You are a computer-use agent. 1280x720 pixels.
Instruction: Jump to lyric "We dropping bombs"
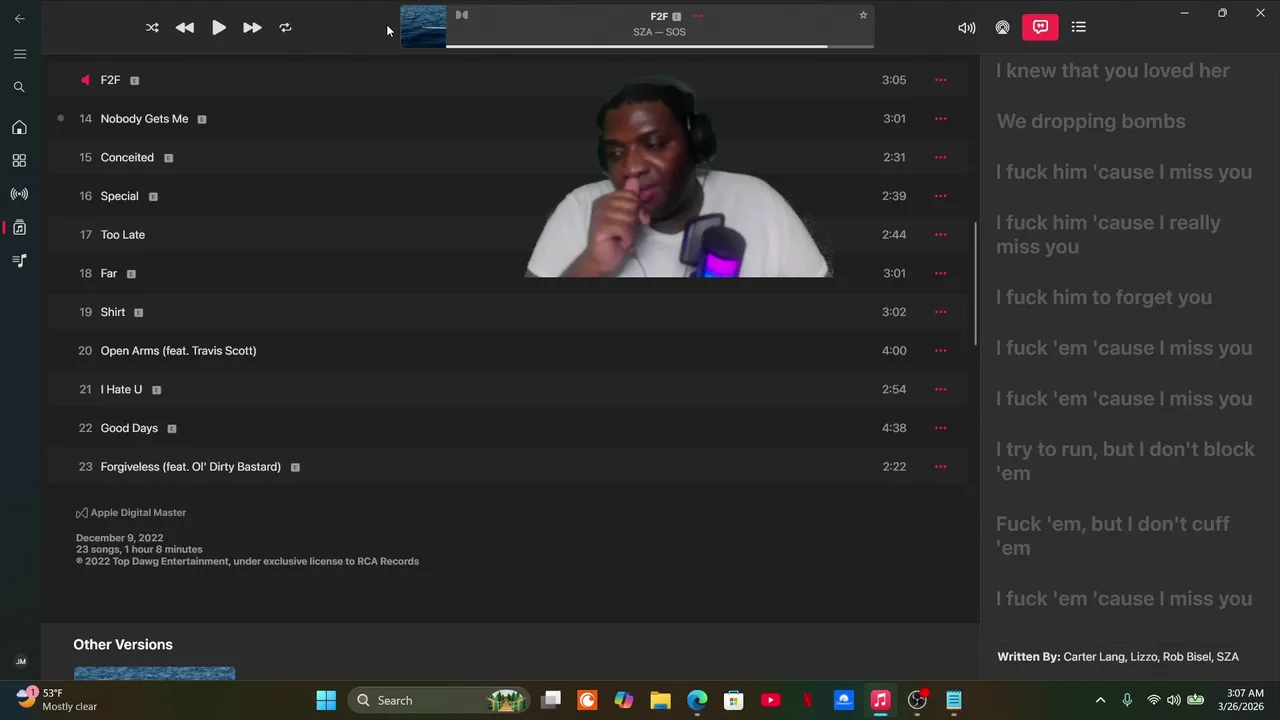tap(1091, 121)
